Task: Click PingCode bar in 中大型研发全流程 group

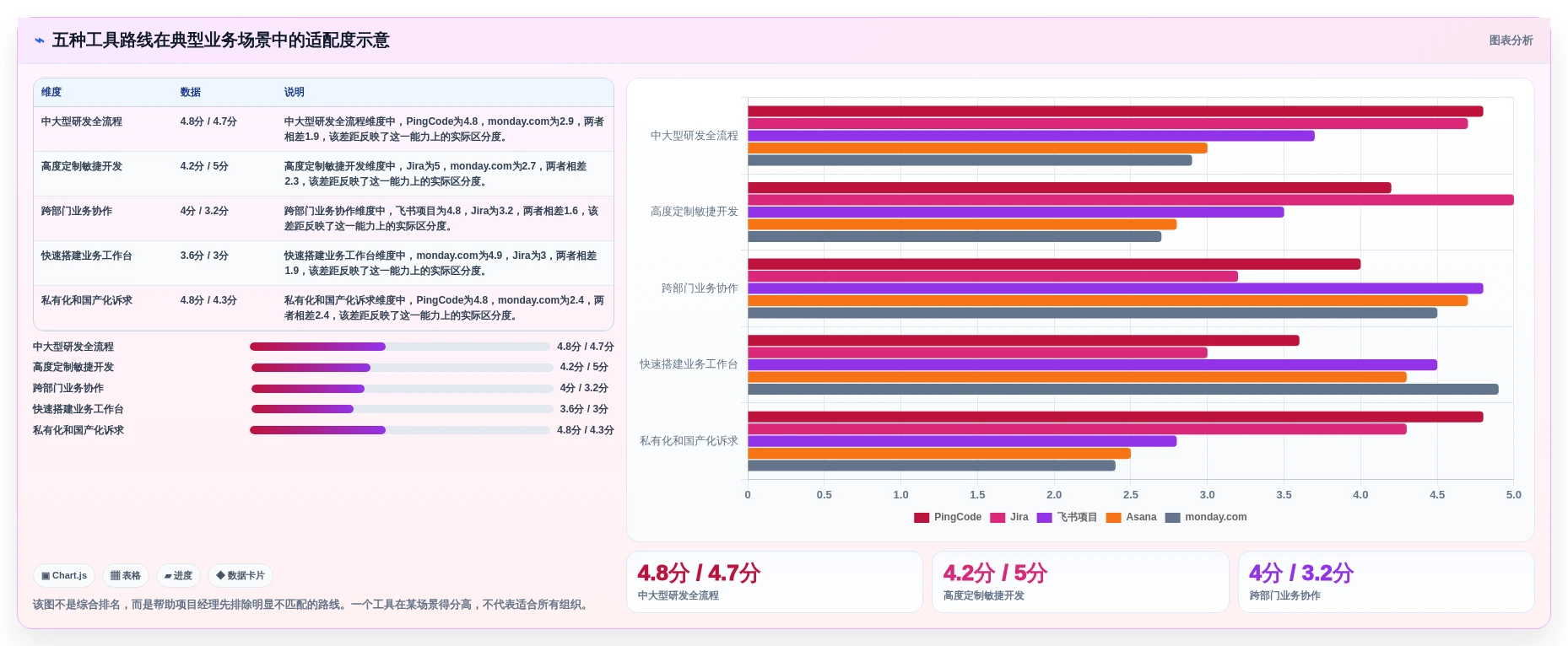Action: pyautogui.click(x=1115, y=111)
